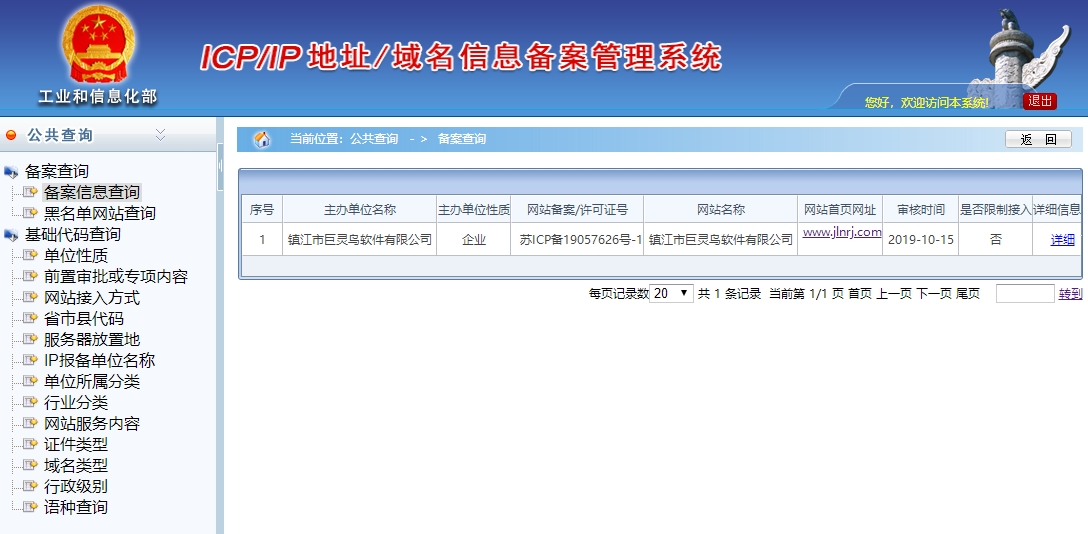Click the 备案查询 folder icon
This screenshot has width=1088, height=534.
point(11,172)
